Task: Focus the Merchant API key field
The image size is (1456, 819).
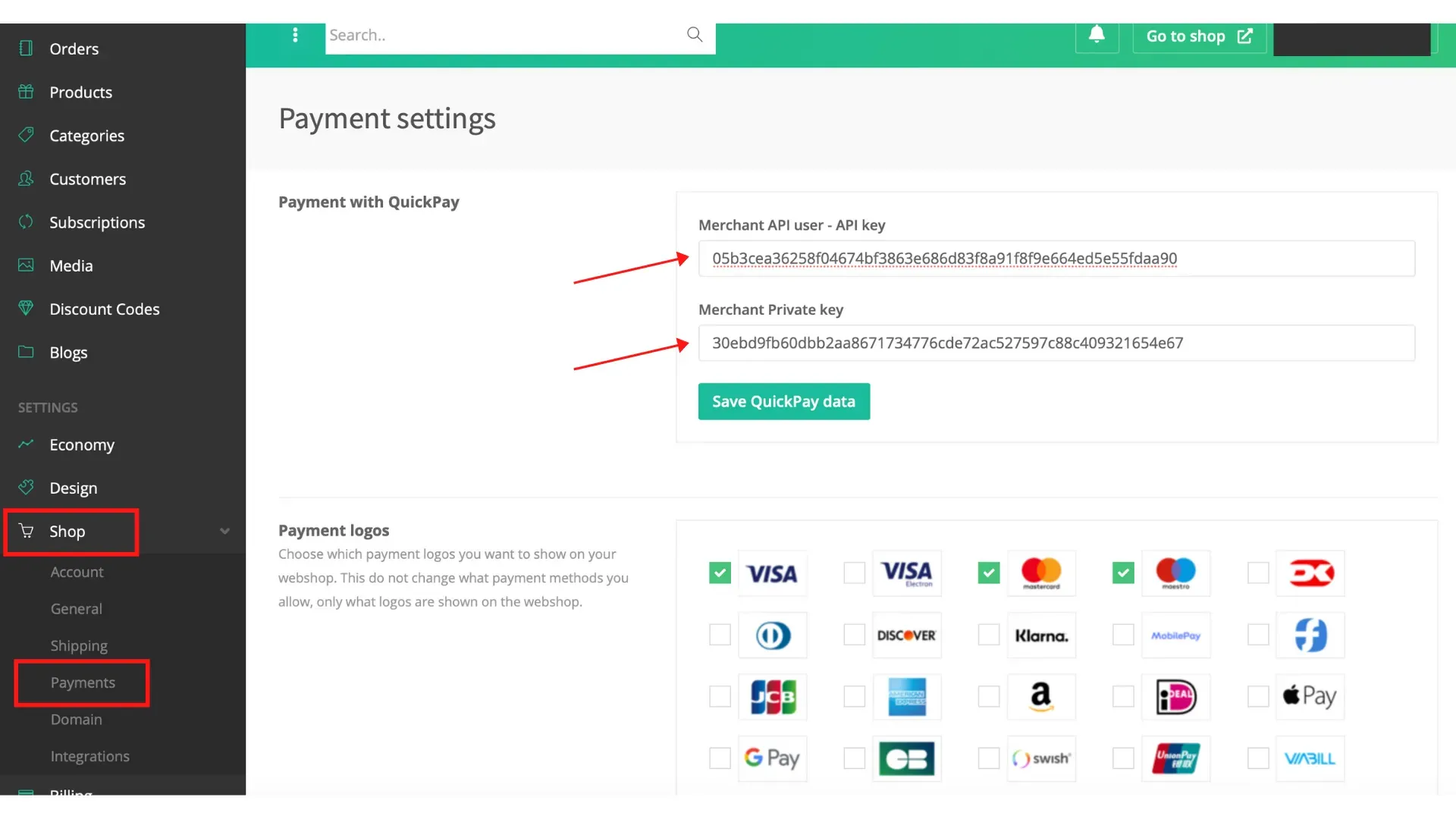Action: coord(1056,259)
